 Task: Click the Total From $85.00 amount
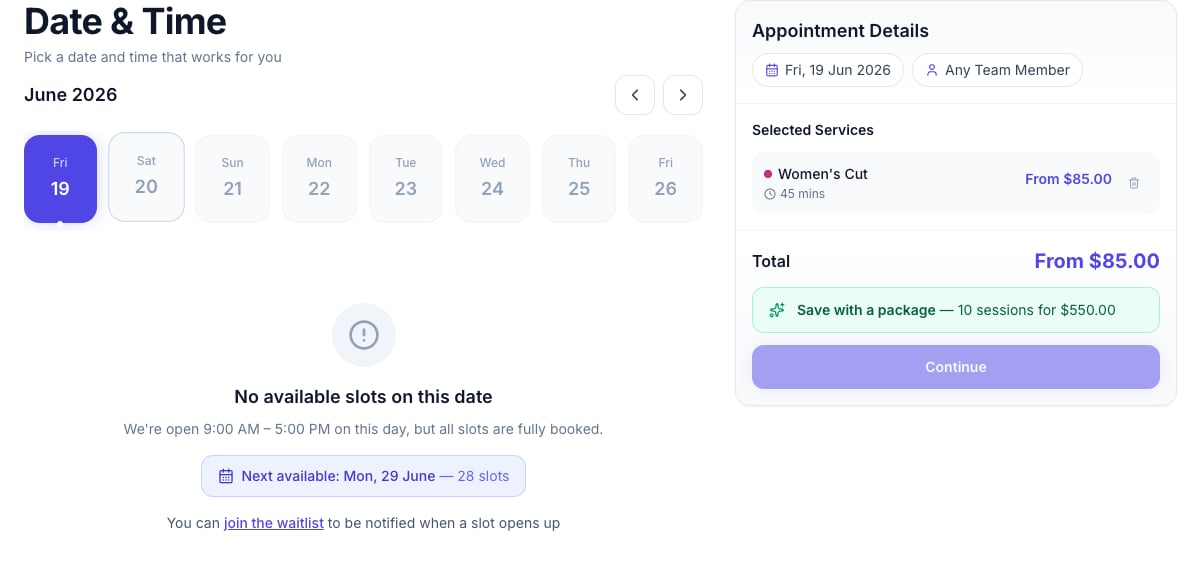[1097, 261]
